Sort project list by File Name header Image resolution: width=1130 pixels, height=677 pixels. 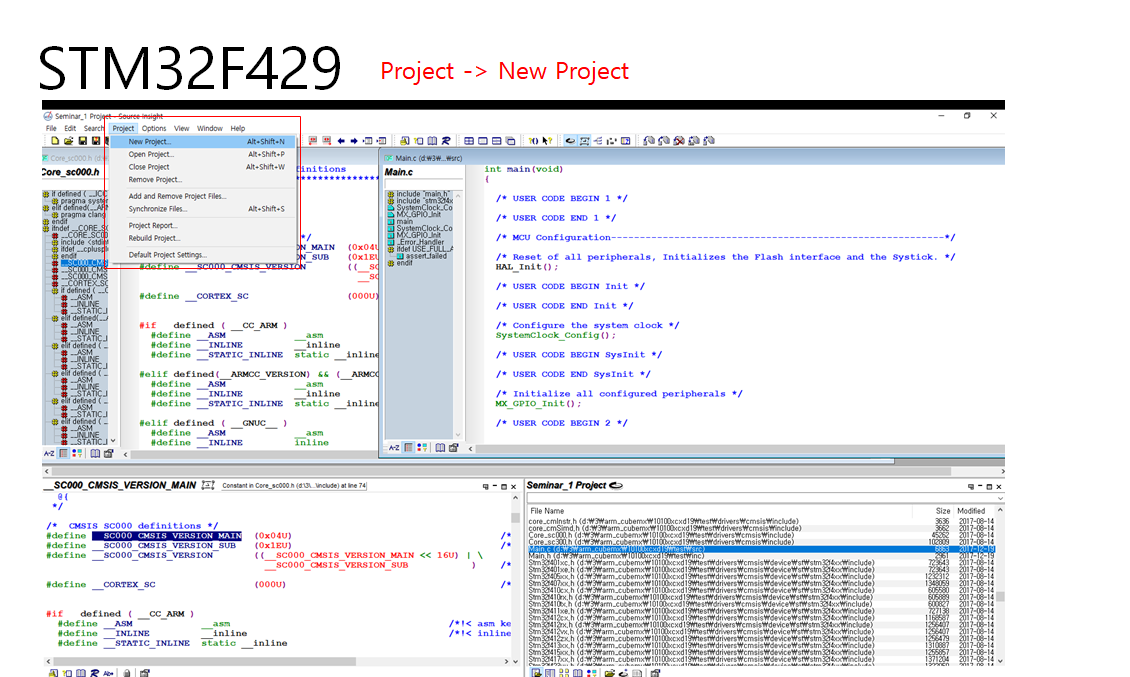click(x=721, y=510)
